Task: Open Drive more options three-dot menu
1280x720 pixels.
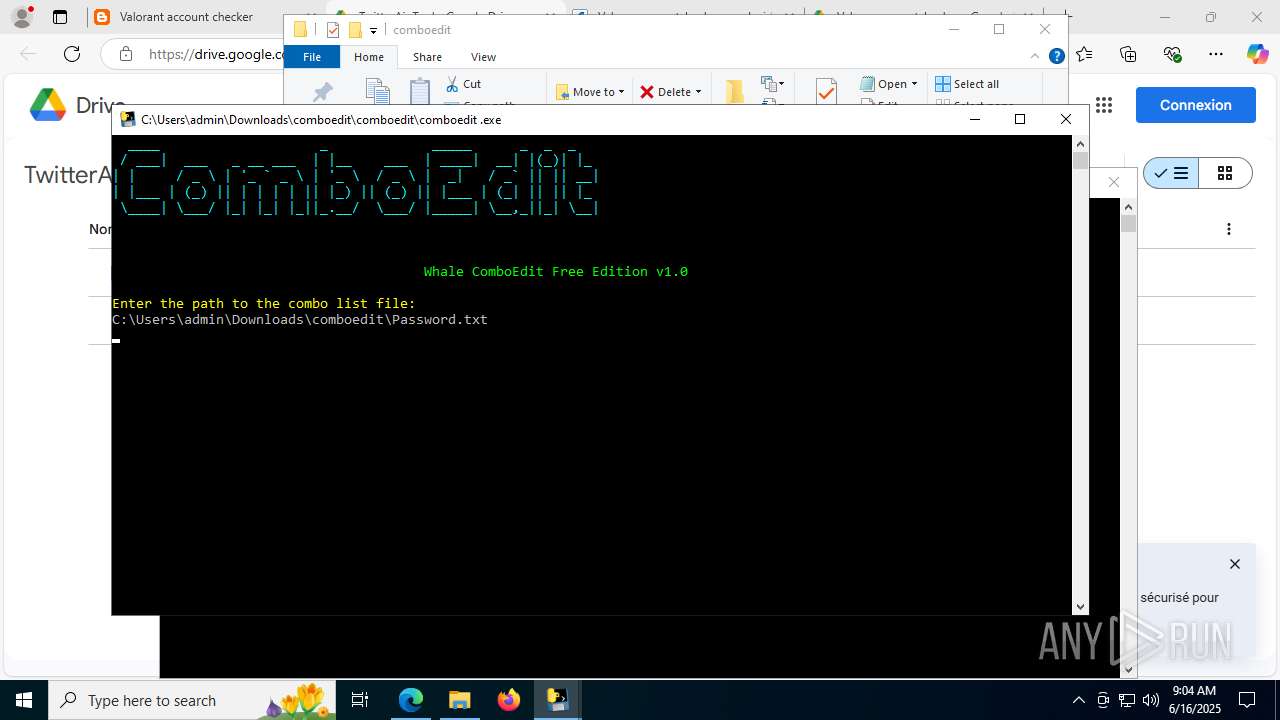Action: pos(1229,229)
